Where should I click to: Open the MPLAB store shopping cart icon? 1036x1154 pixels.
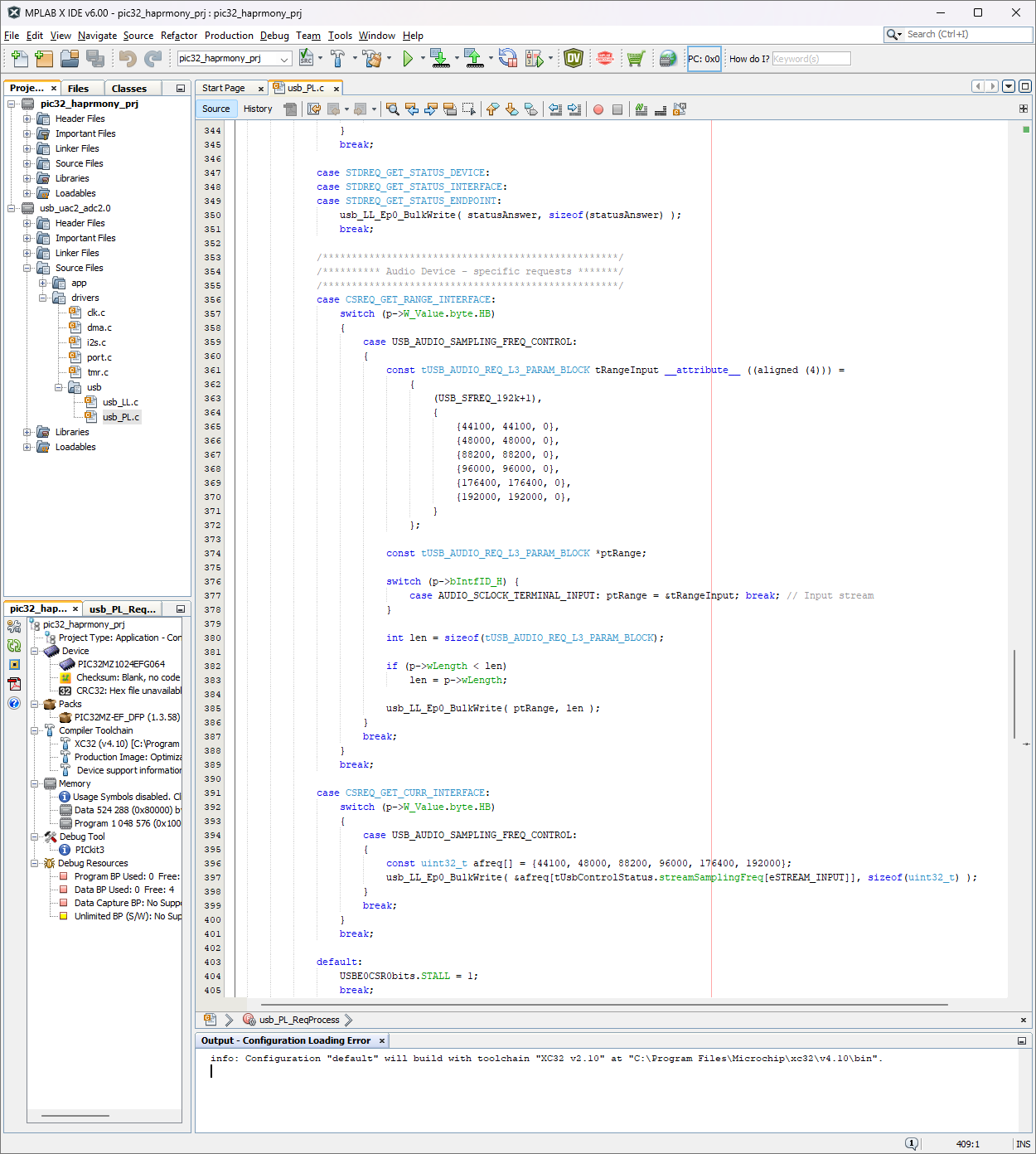point(636,59)
